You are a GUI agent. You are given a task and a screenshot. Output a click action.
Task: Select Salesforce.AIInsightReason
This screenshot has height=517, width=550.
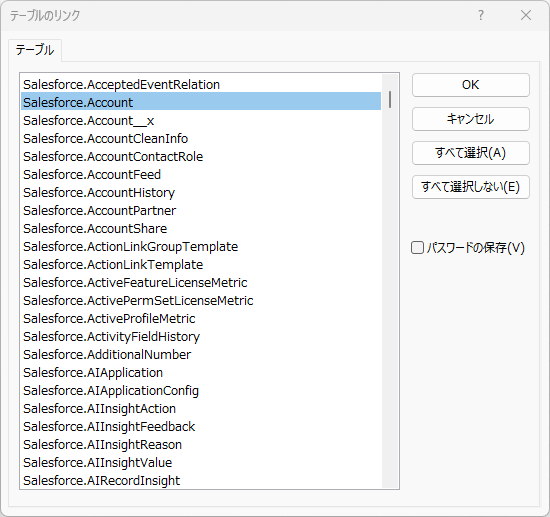[x=201, y=445]
